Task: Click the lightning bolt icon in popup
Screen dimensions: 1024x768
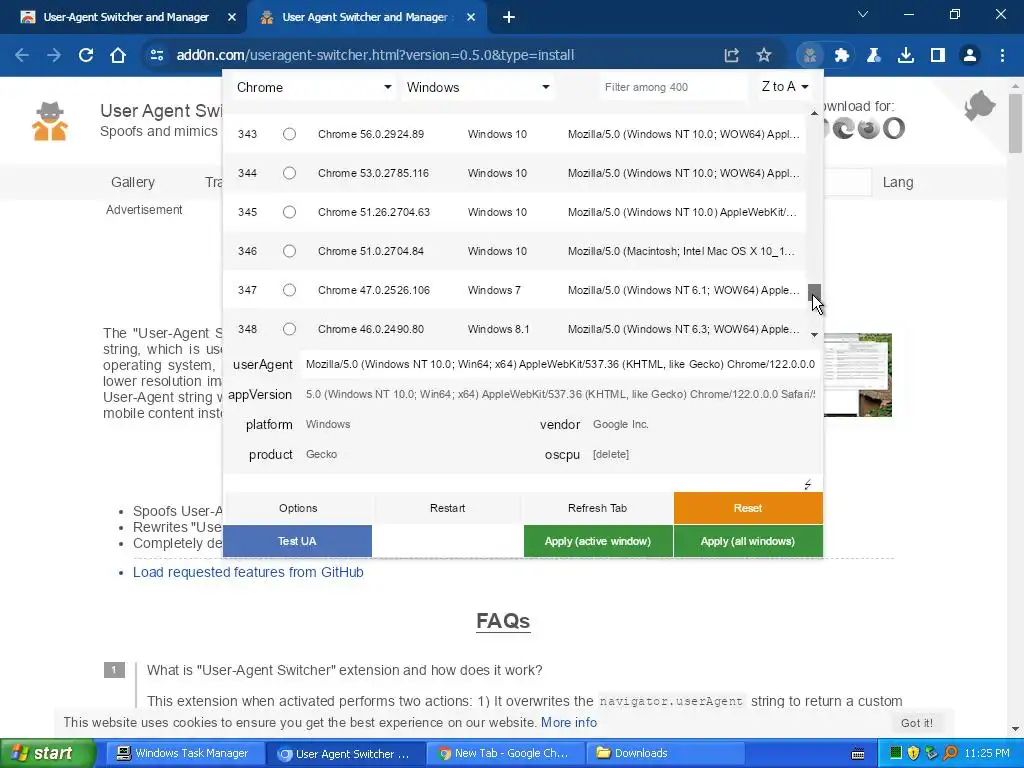Action: coord(808,485)
